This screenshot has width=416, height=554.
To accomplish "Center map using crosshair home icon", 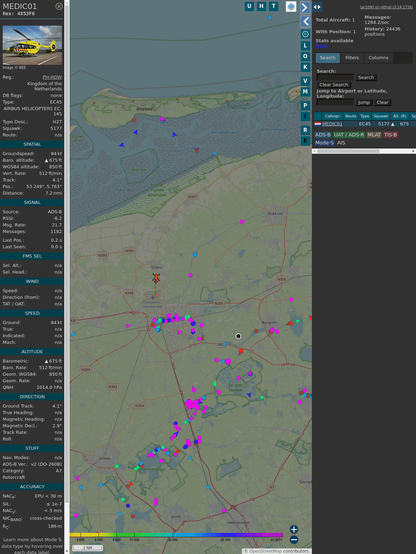I will click(305, 34).
